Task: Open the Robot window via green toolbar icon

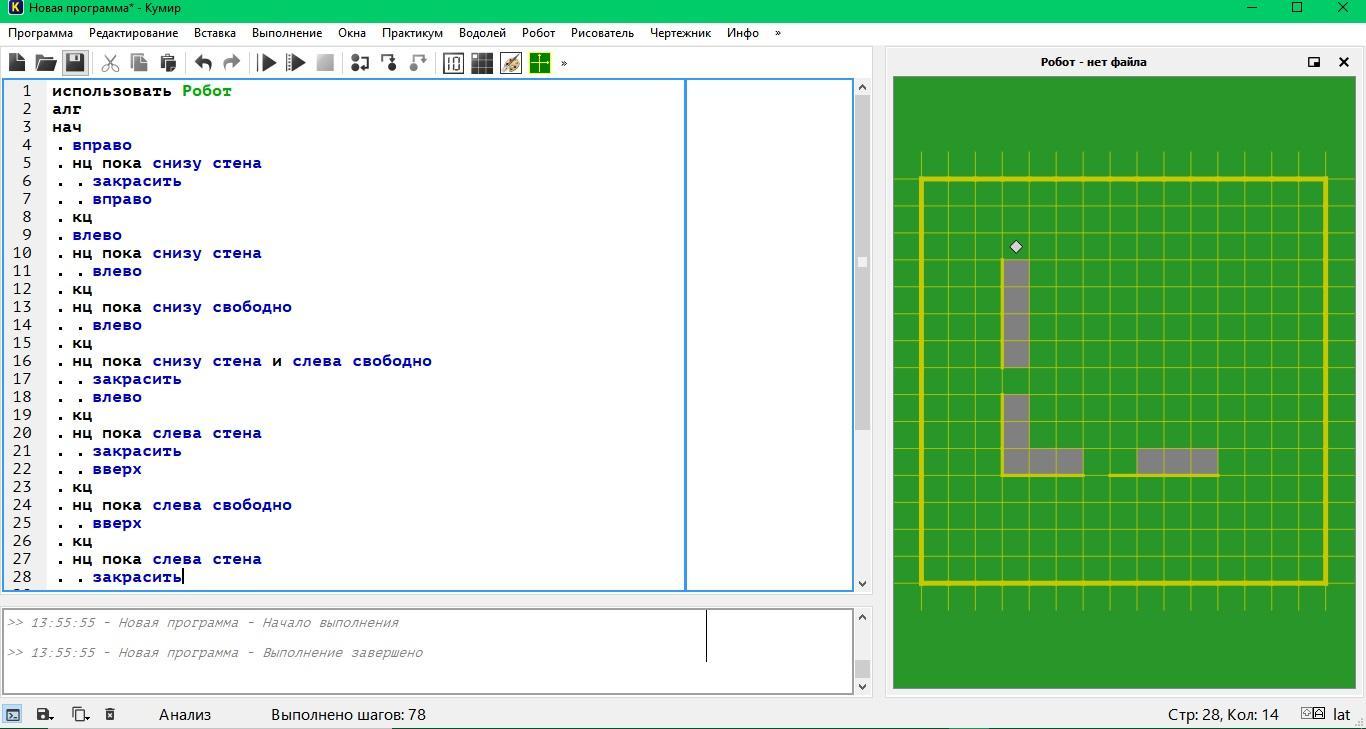Action: (x=540, y=63)
